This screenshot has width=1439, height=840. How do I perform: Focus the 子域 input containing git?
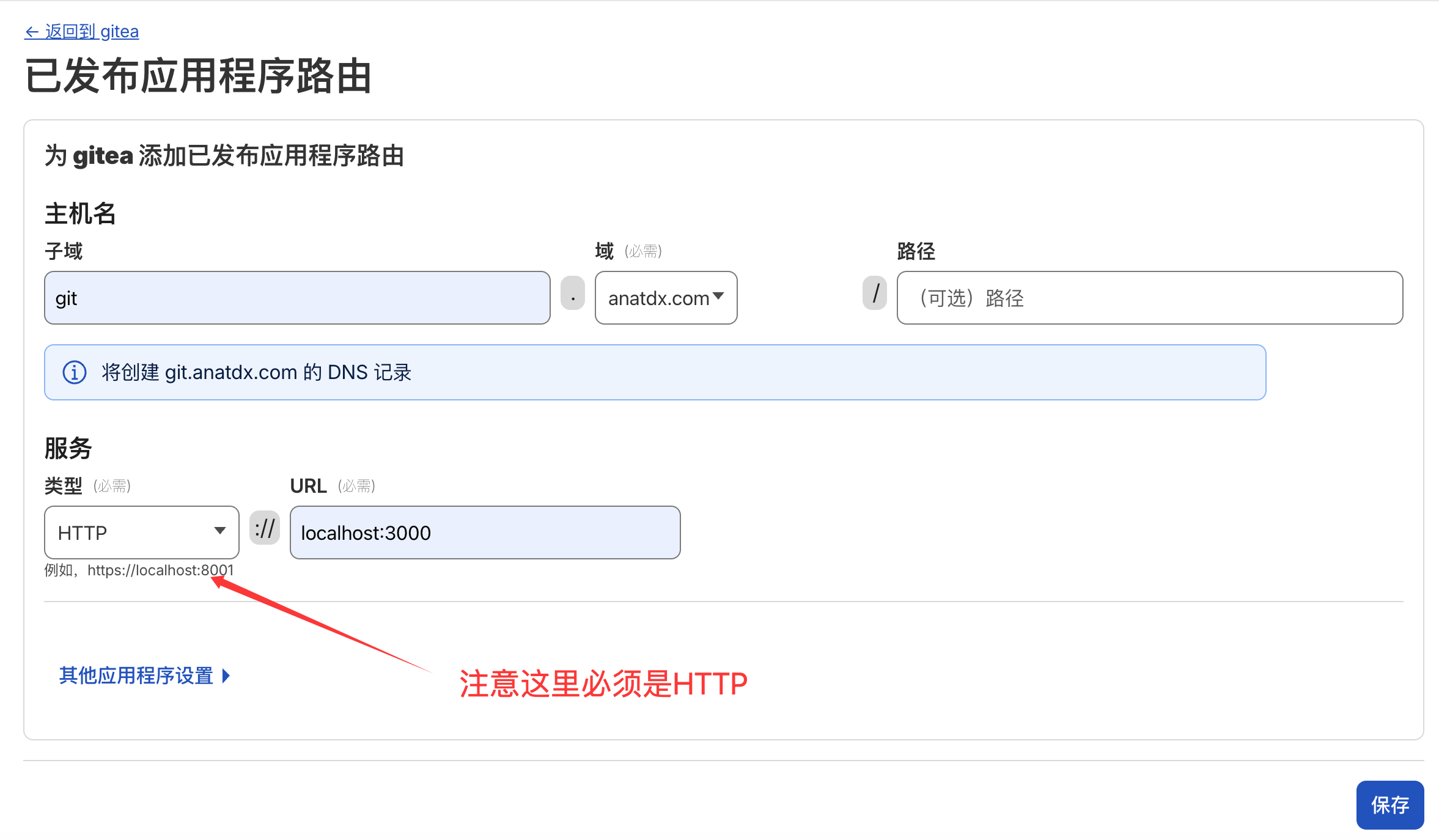coord(297,298)
